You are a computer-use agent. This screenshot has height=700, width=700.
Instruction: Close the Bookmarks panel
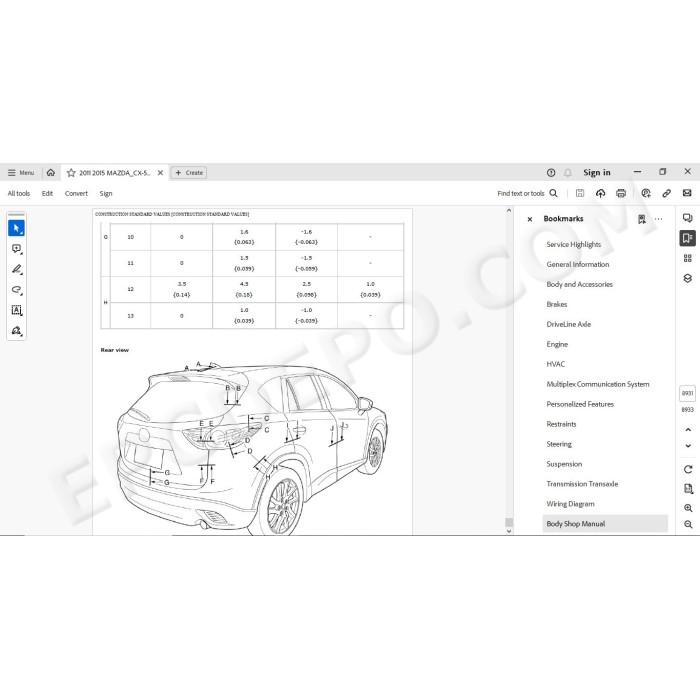[x=530, y=219]
